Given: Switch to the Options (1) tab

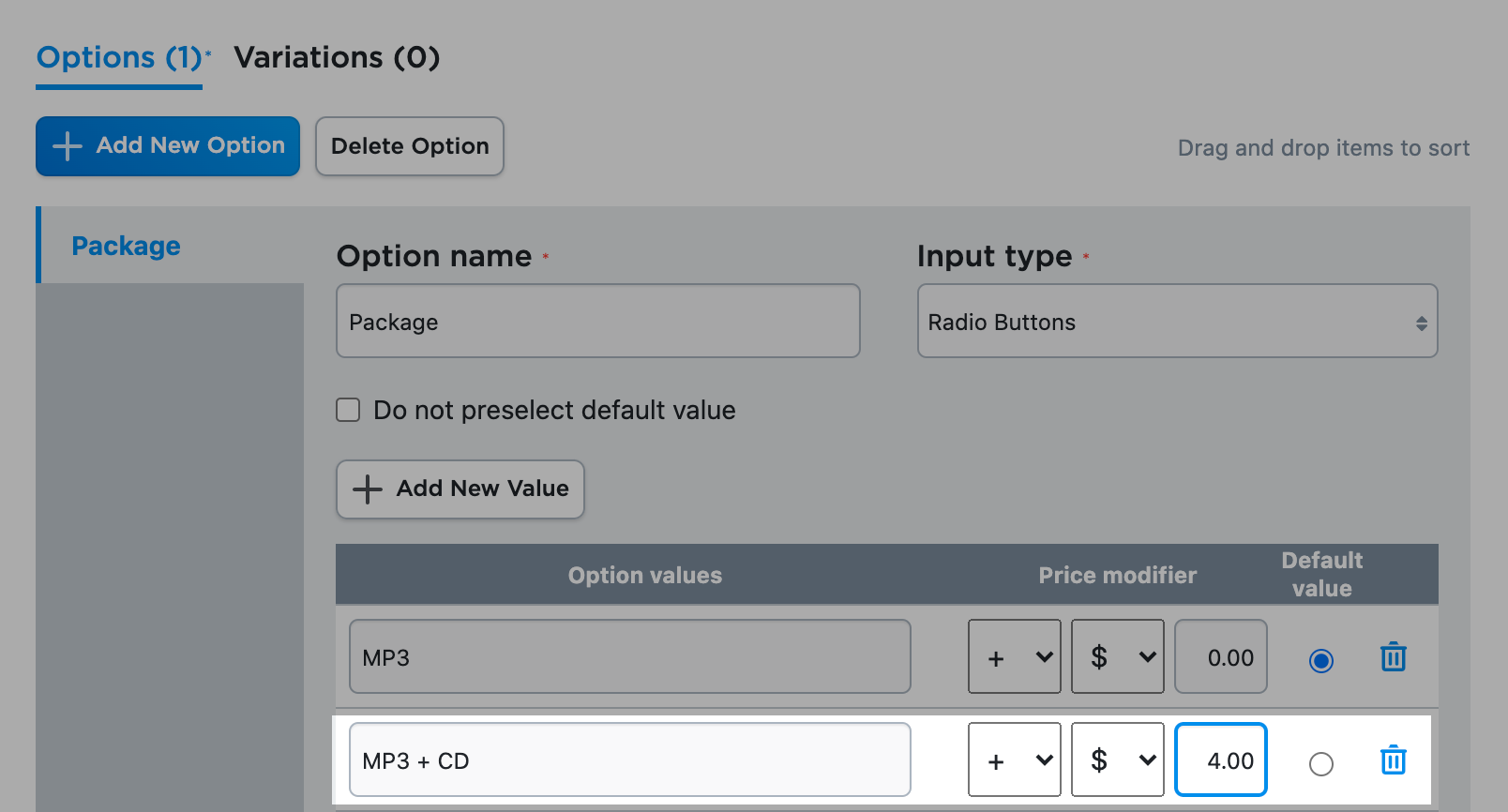Looking at the screenshot, I should tap(119, 58).
